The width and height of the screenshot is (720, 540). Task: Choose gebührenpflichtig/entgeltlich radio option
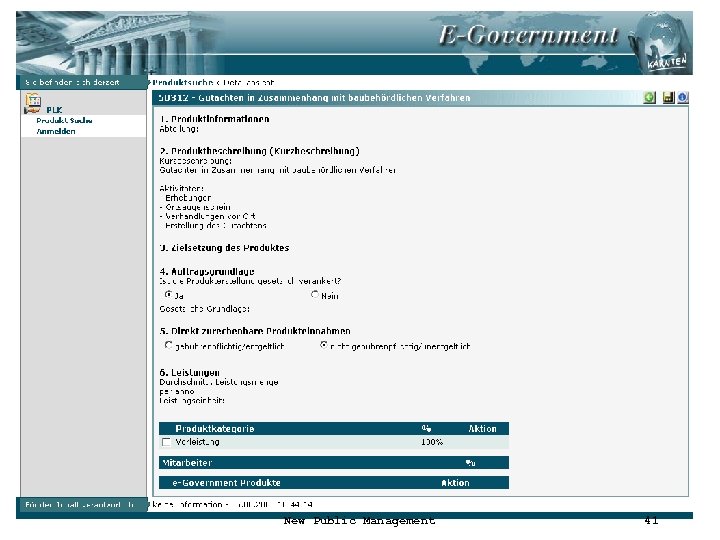pyautogui.click(x=169, y=345)
